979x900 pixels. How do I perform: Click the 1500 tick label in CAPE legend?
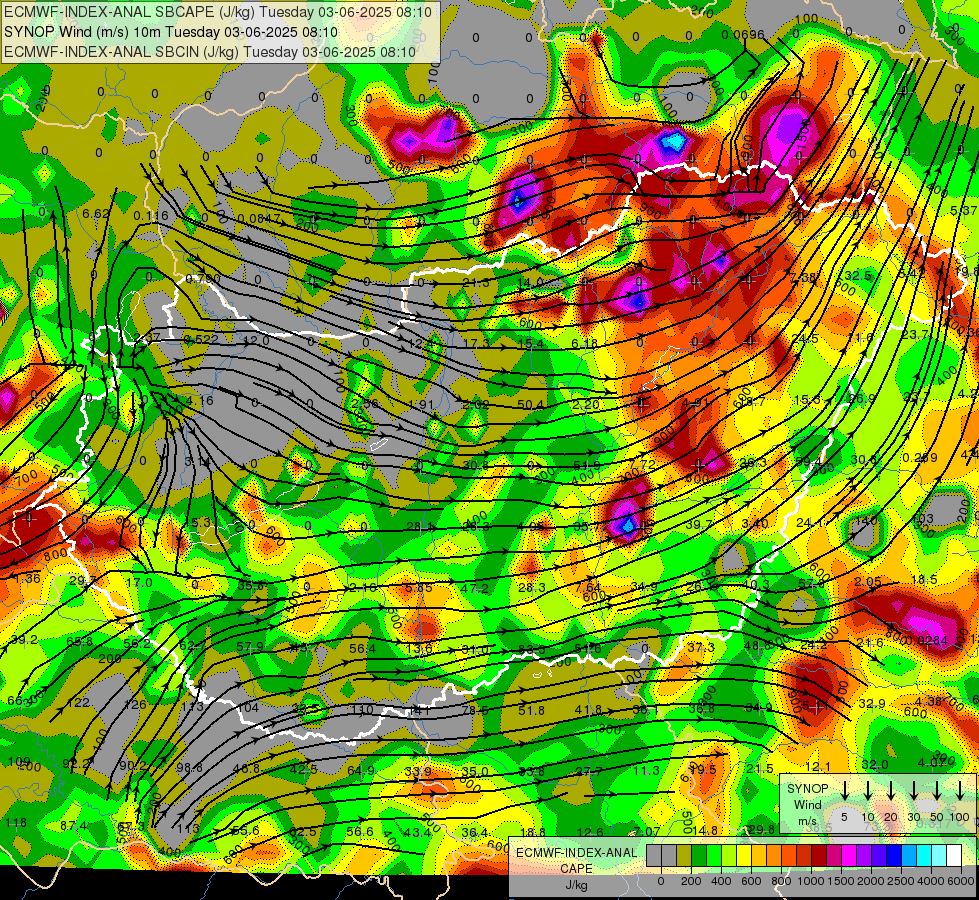841,881
